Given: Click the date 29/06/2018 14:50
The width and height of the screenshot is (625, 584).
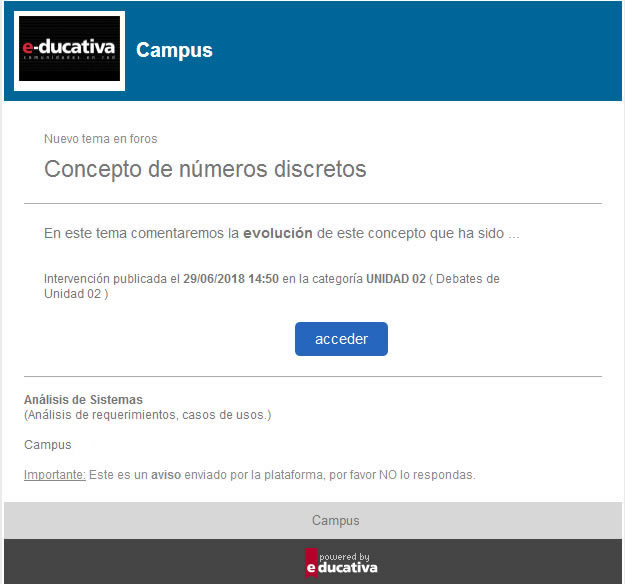Looking at the screenshot, I should 231,279.
